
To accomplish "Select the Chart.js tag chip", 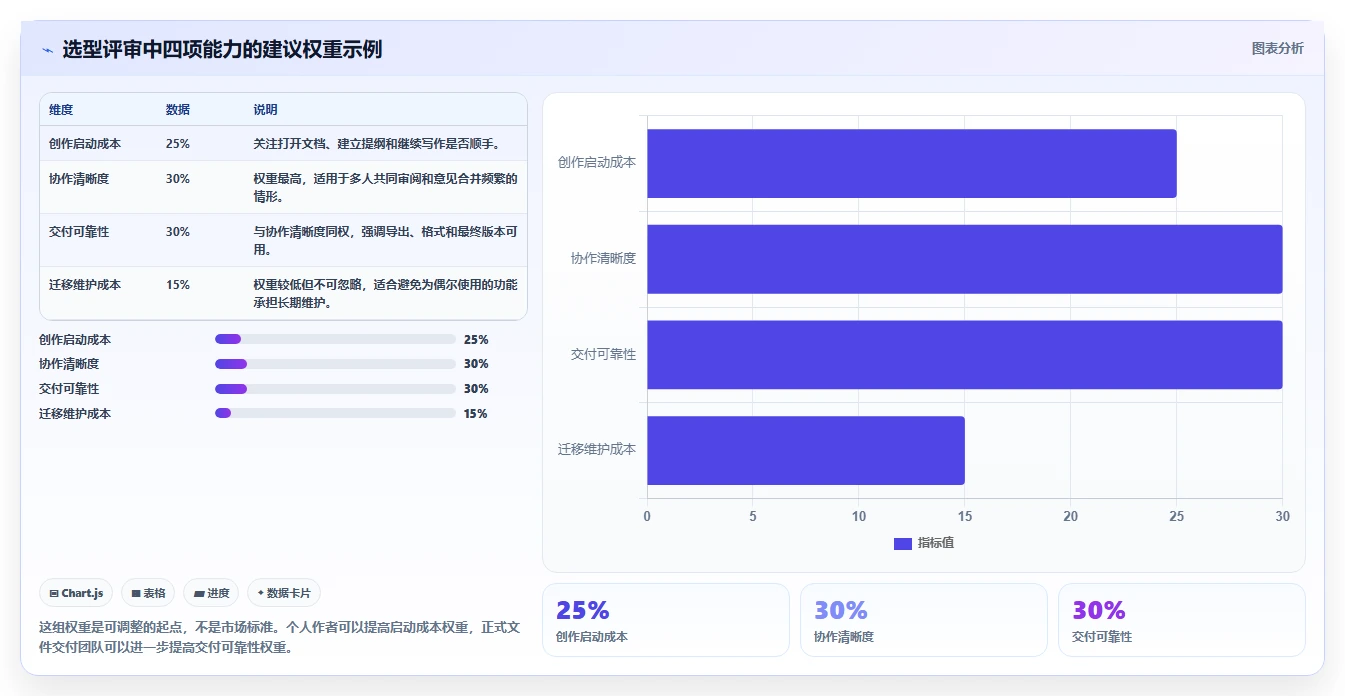I will (x=77, y=593).
